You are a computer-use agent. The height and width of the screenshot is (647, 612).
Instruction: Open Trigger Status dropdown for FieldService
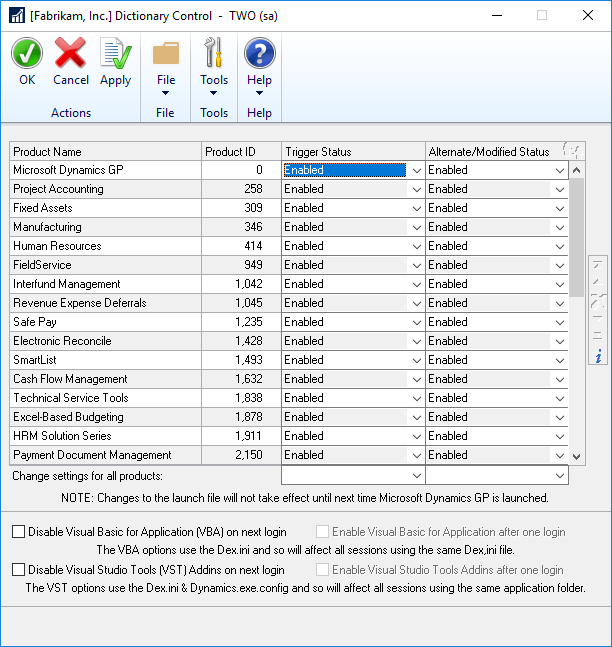[x=416, y=265]
